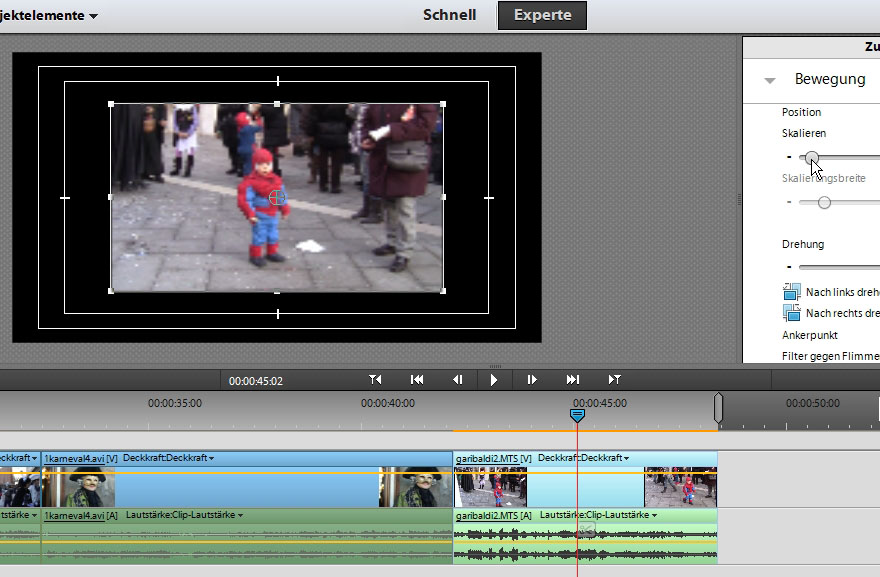Click the Ankerpunkt property label
Screen dimensions: 880x577
[809, 335]
